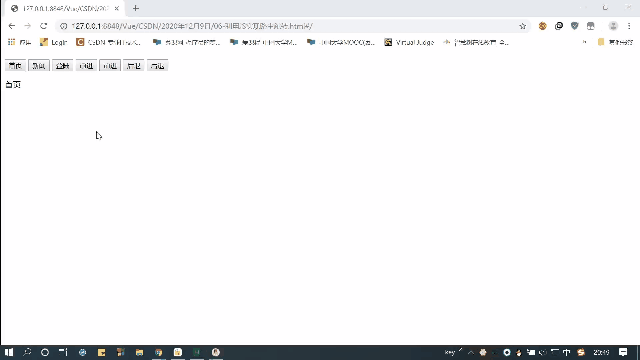Open a new browser tab

click(x=136, y=8)
